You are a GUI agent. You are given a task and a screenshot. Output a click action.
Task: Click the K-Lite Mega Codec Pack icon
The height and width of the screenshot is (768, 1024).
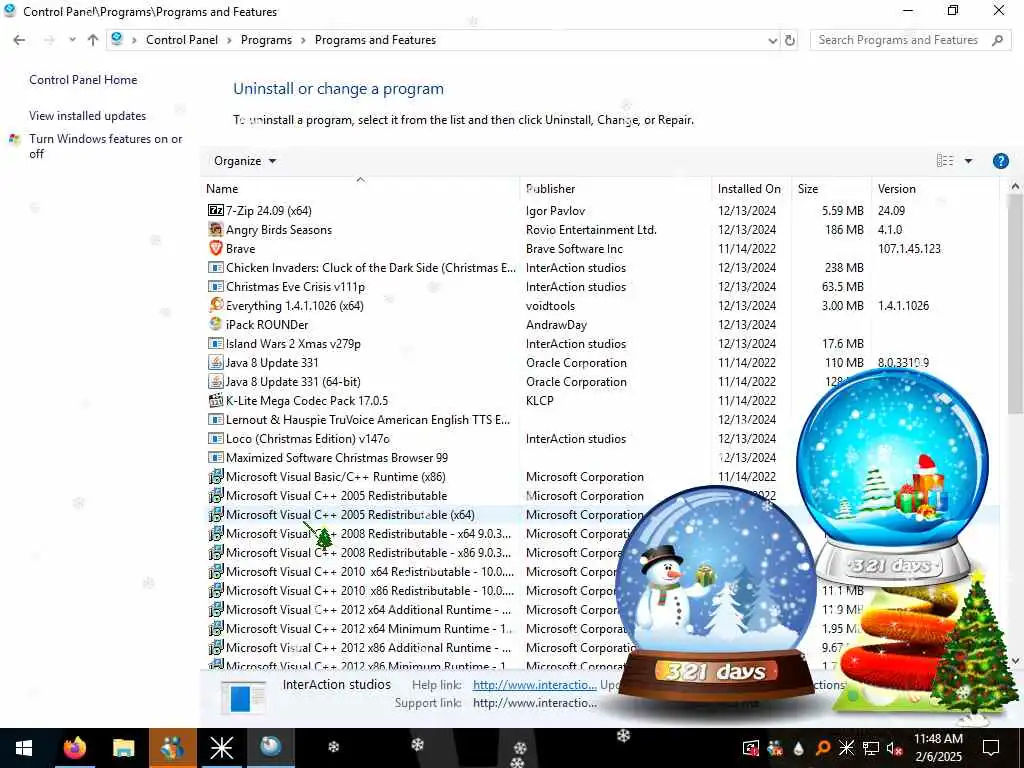pyautogui.click(x=216, y=400)
